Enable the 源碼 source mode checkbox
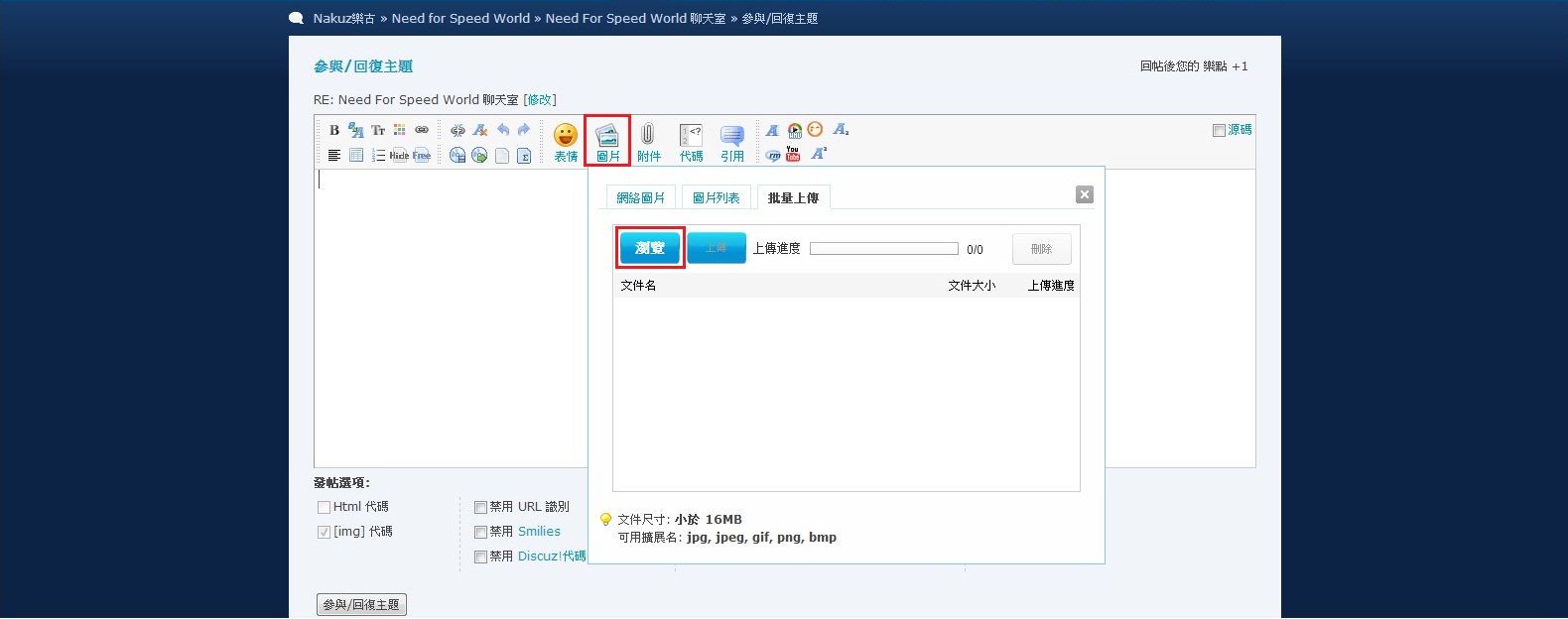Viewport: 1568px width, 619px height. click(1219, 130)
